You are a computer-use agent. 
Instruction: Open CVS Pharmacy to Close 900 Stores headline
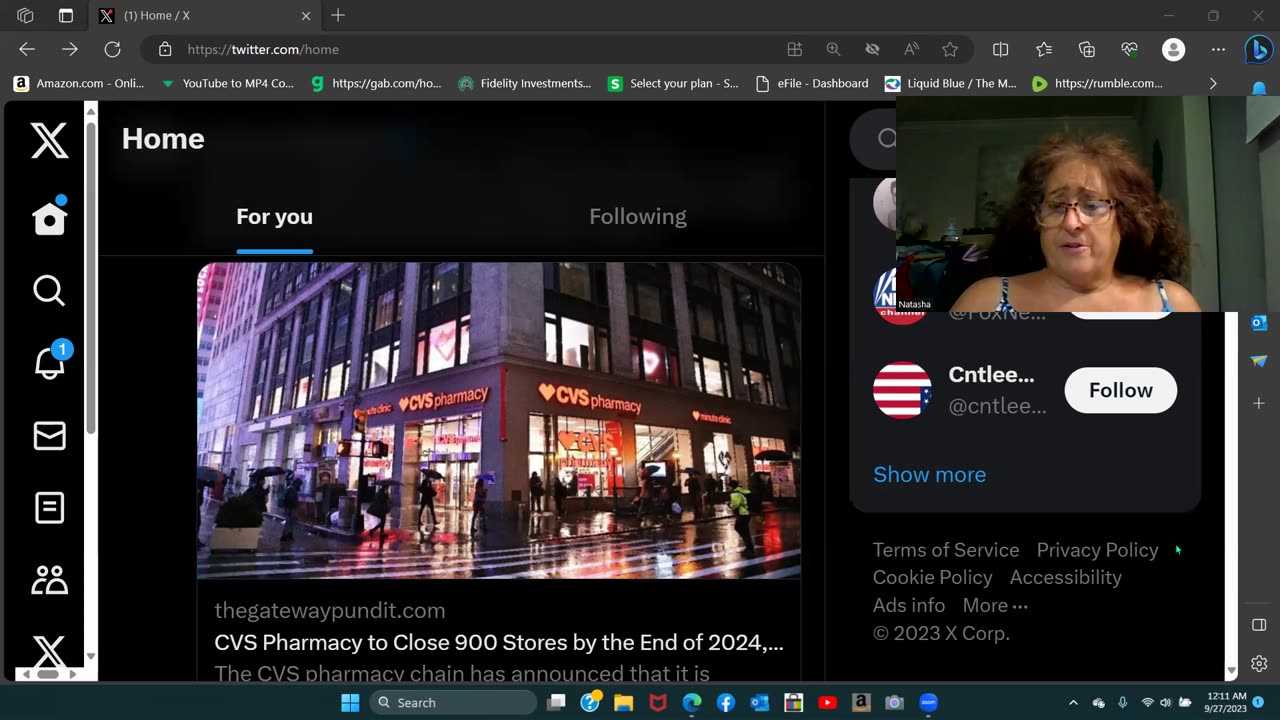click(x=499, y=642)
